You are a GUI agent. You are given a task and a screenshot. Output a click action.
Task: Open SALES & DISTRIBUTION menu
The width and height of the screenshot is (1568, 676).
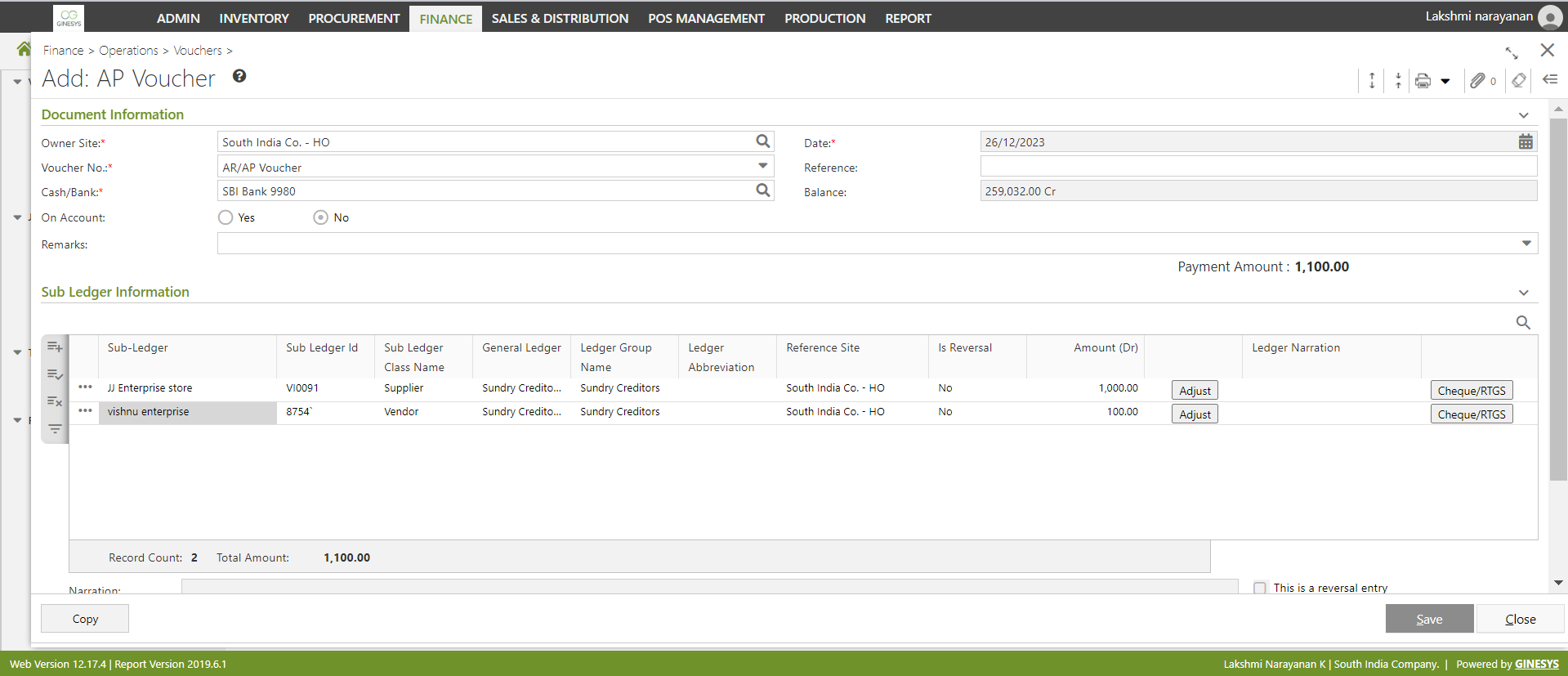(560, 18)
